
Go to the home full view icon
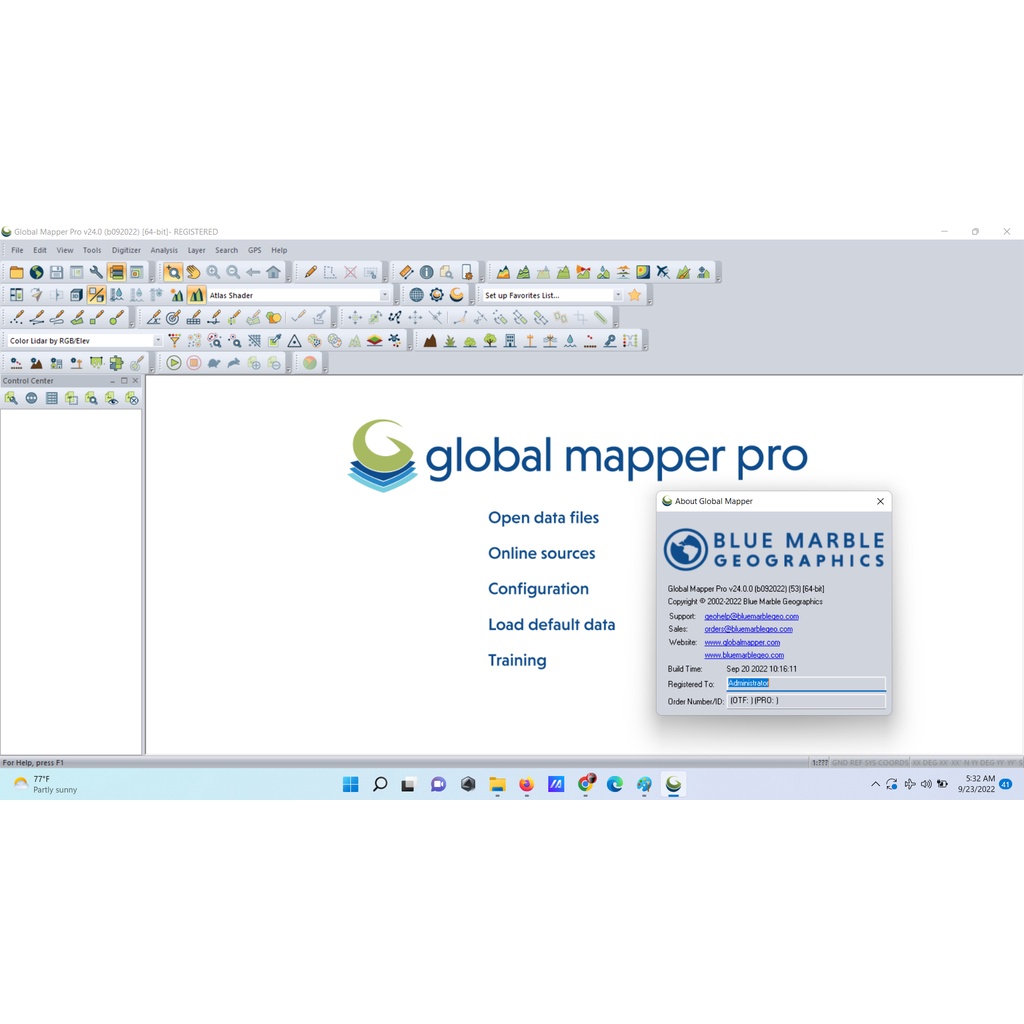274,272
